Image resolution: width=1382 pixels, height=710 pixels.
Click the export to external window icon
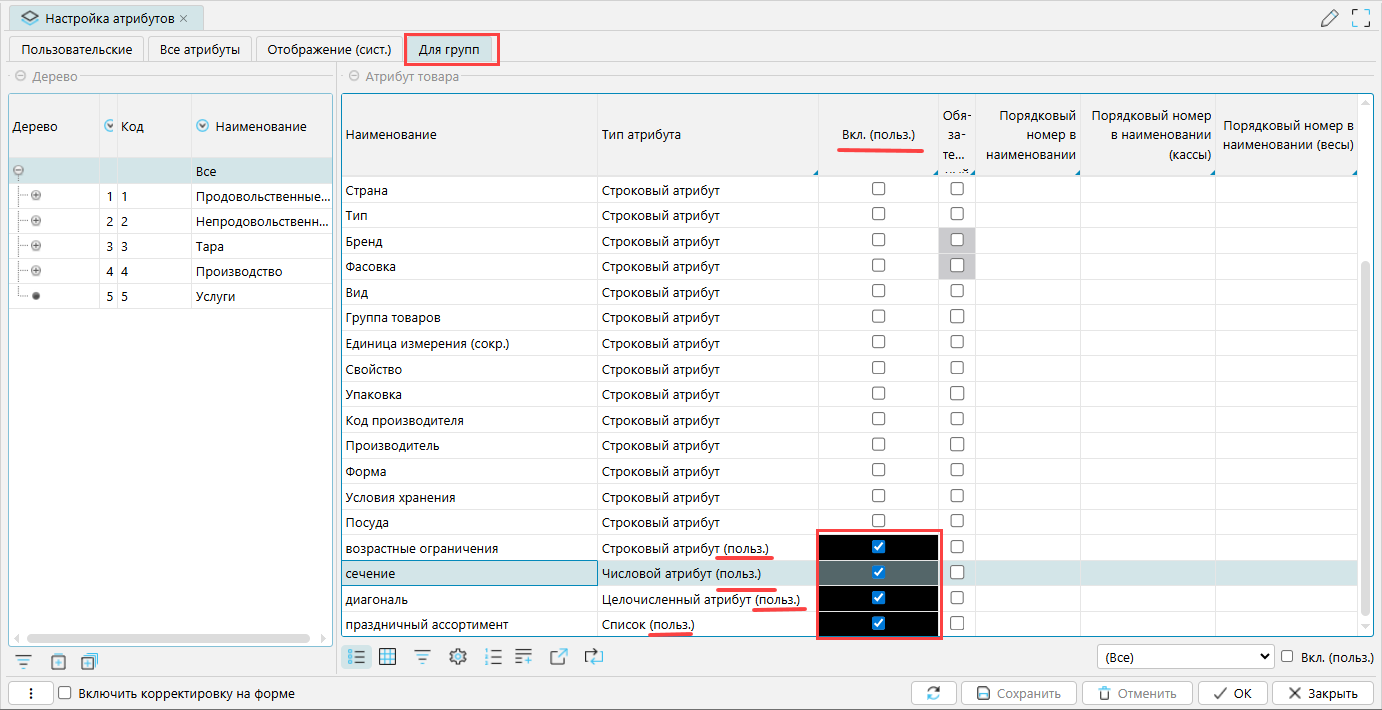(x=559, y=657)
